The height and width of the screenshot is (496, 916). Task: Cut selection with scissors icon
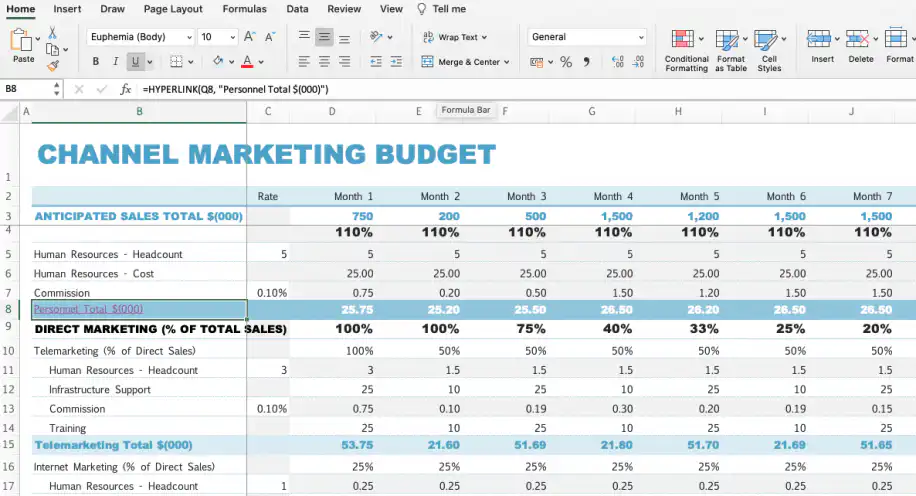pos(53,33)
